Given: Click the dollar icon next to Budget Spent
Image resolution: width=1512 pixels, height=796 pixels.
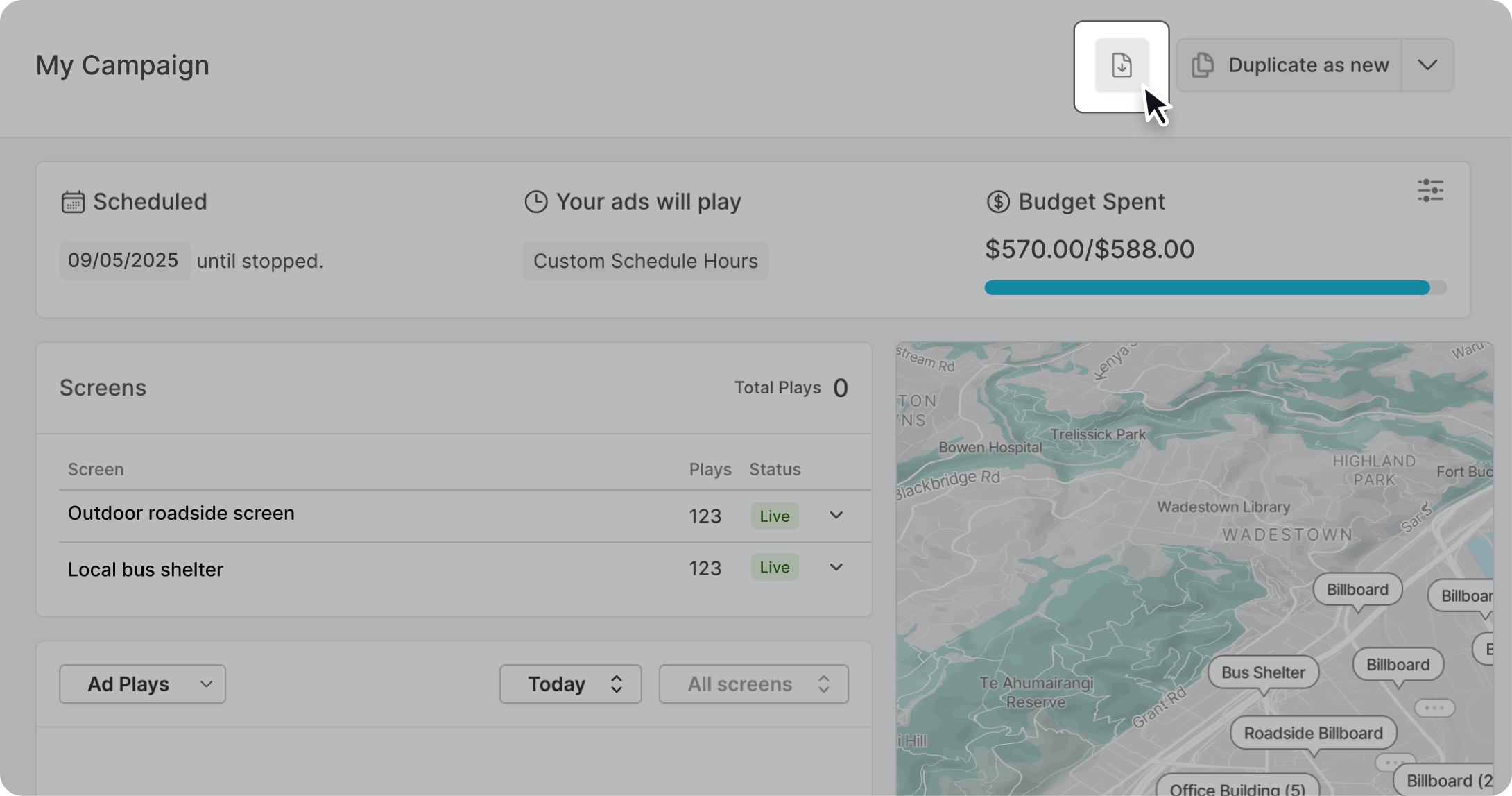Looking at the screenshot, I should [x=997, y=202].
